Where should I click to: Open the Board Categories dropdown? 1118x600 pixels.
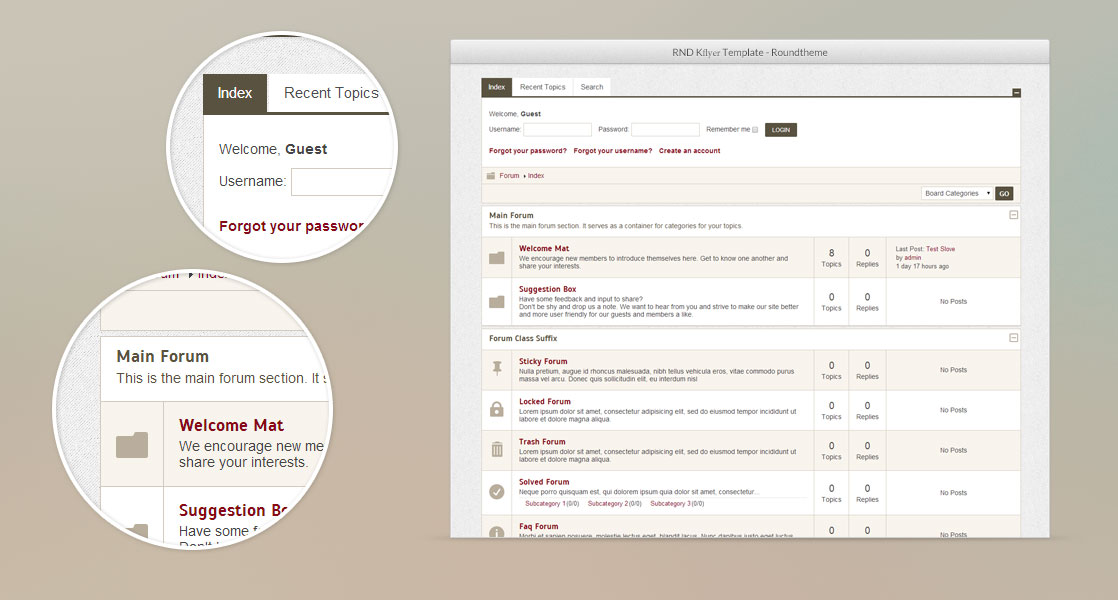[x=957, y=193]
